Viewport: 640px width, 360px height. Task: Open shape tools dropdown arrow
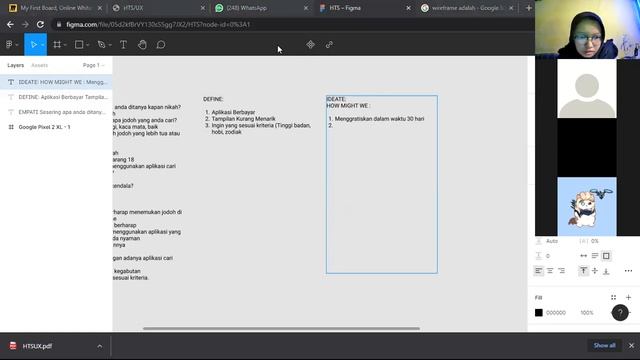[x=88, y=45]
